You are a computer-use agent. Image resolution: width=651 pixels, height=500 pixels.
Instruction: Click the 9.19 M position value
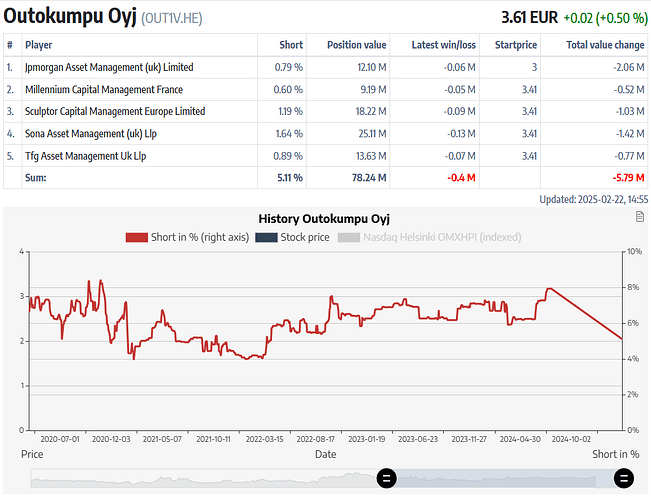pos(373,90)
